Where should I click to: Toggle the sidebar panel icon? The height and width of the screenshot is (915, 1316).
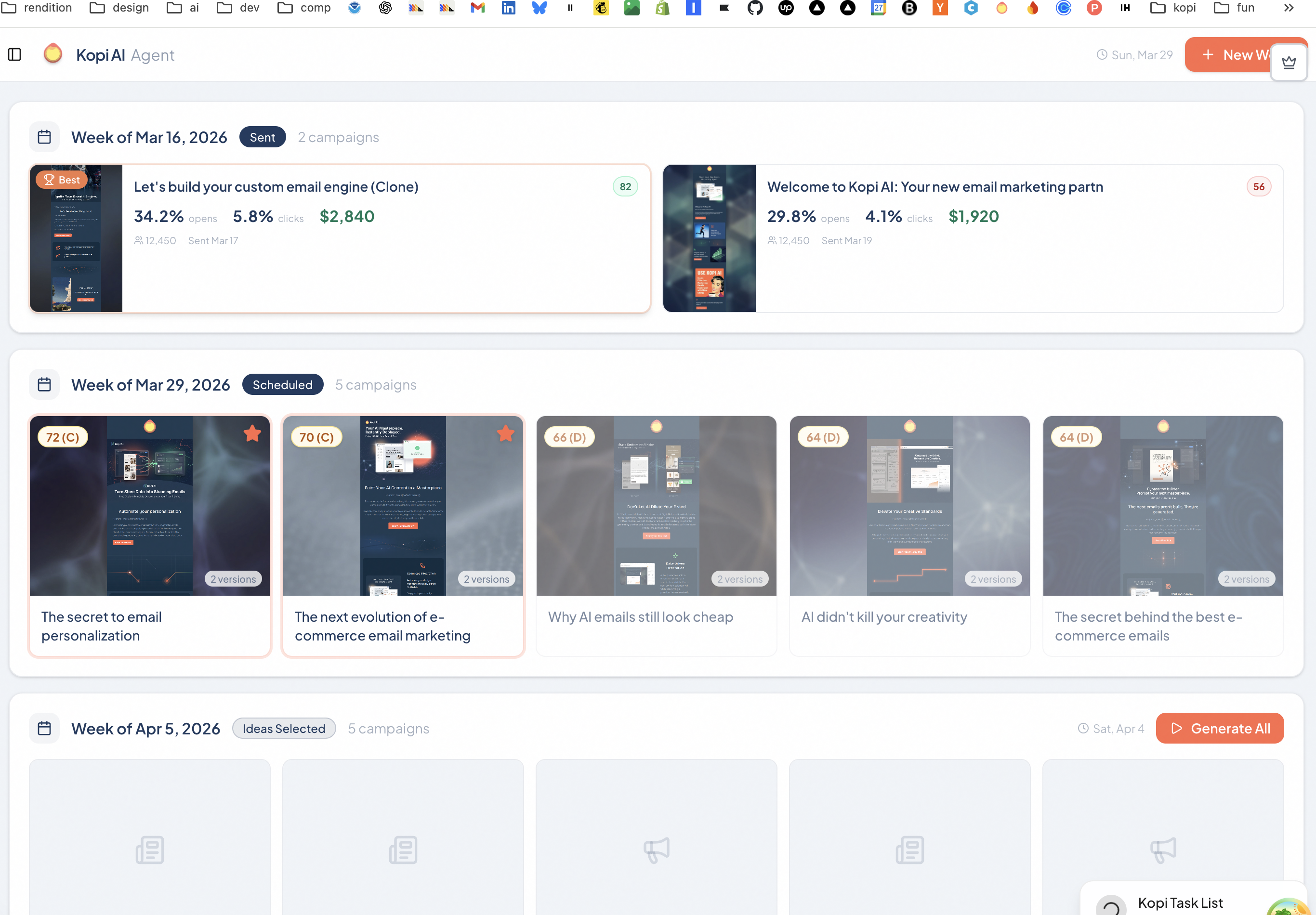15,55
